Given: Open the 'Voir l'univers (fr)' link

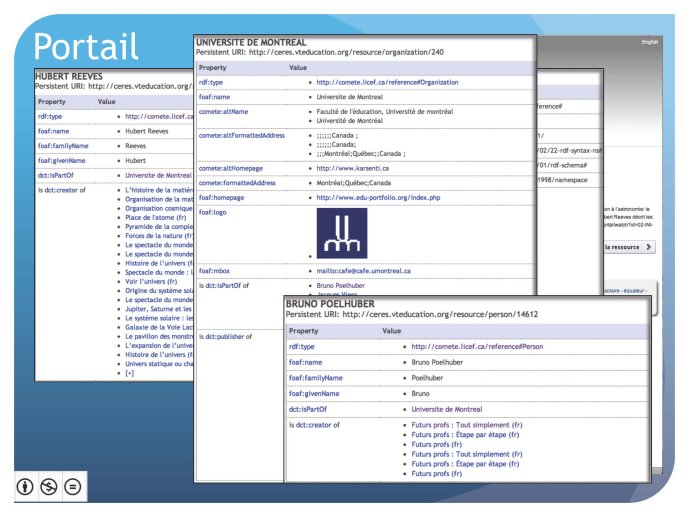Looking at the screenshot, I should [x=151, y=282].
